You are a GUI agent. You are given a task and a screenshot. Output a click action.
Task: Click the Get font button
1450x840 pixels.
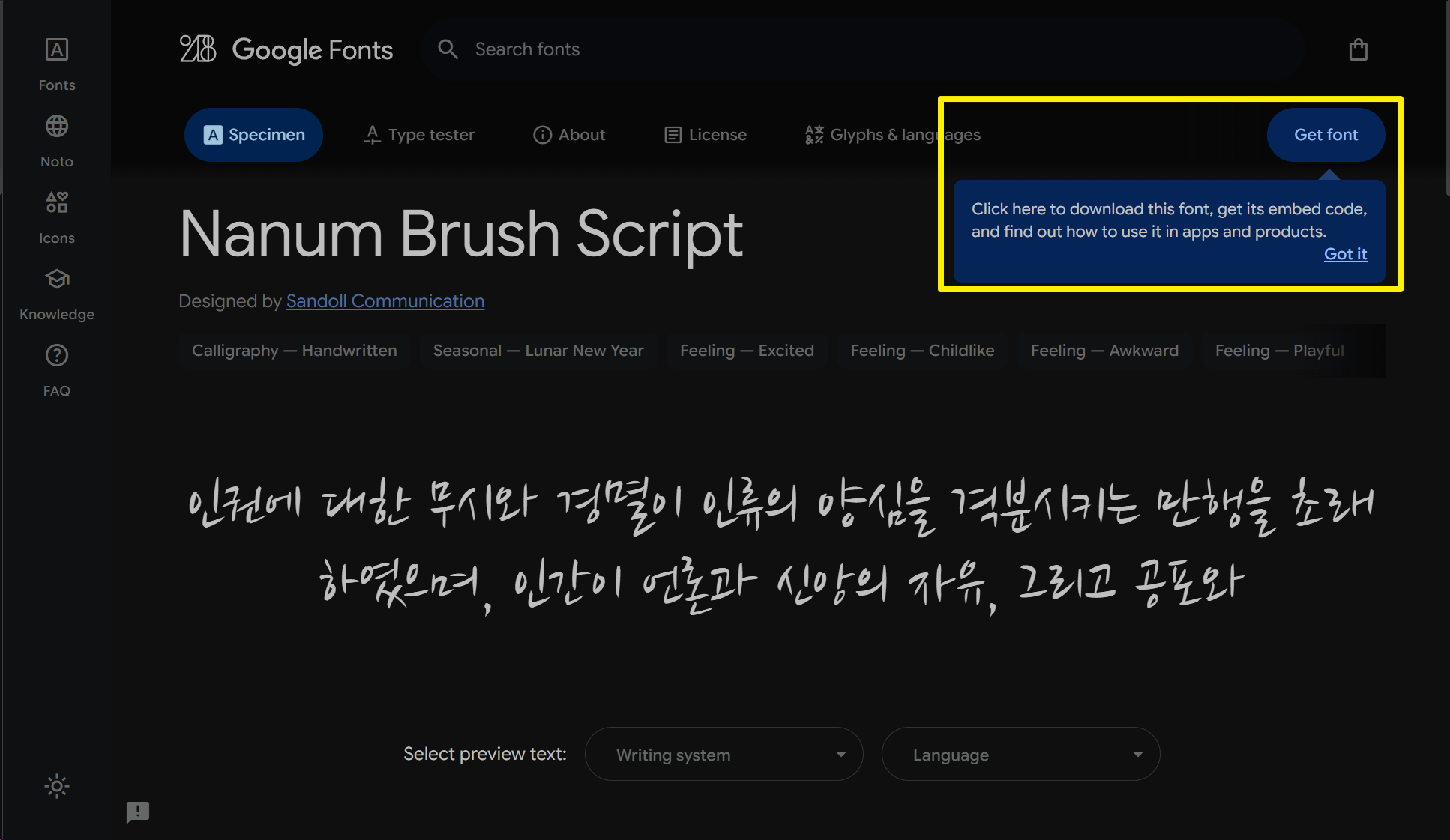point(1326,135)
